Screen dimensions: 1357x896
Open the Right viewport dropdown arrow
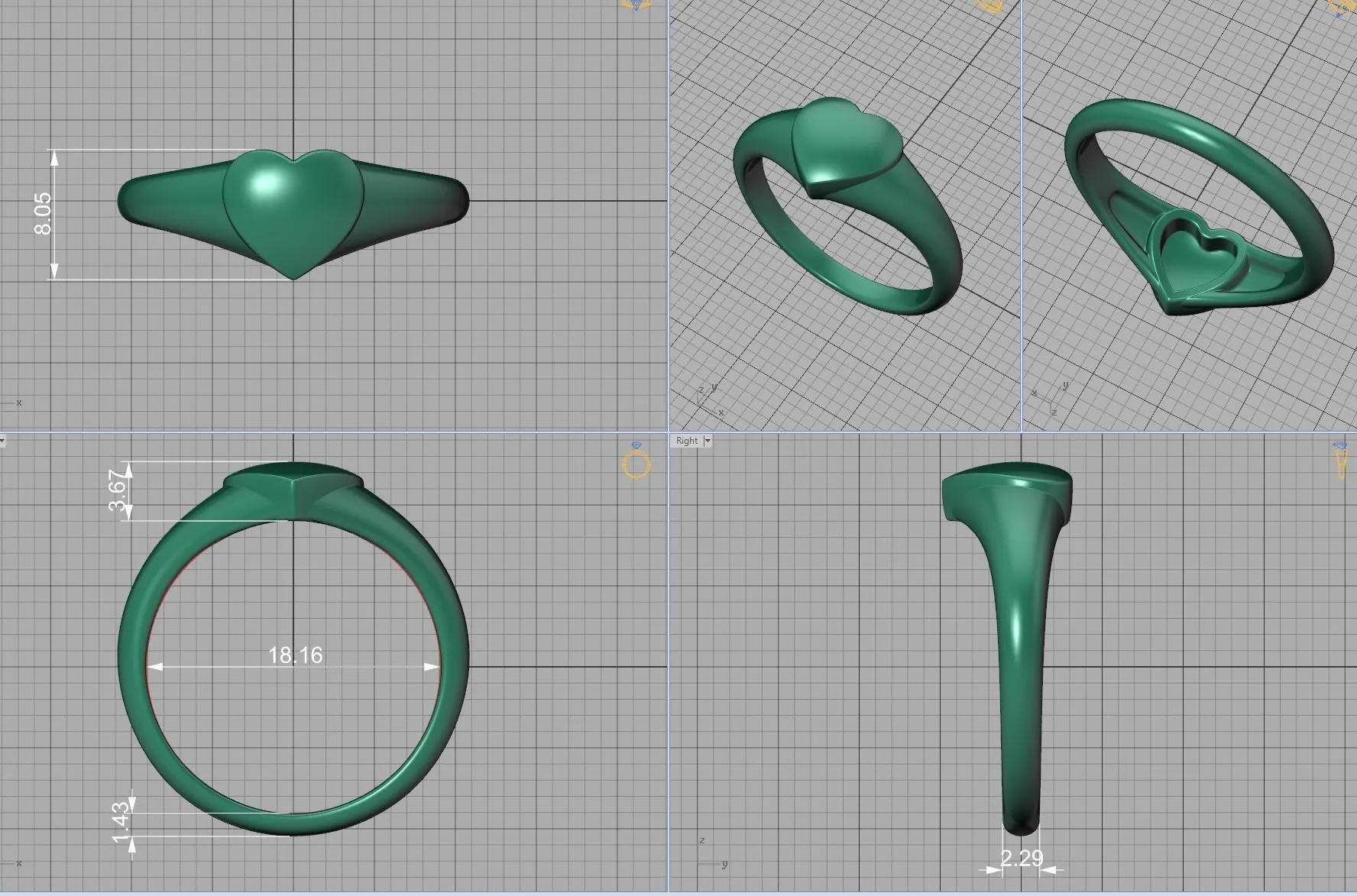(x=708, y=441)
